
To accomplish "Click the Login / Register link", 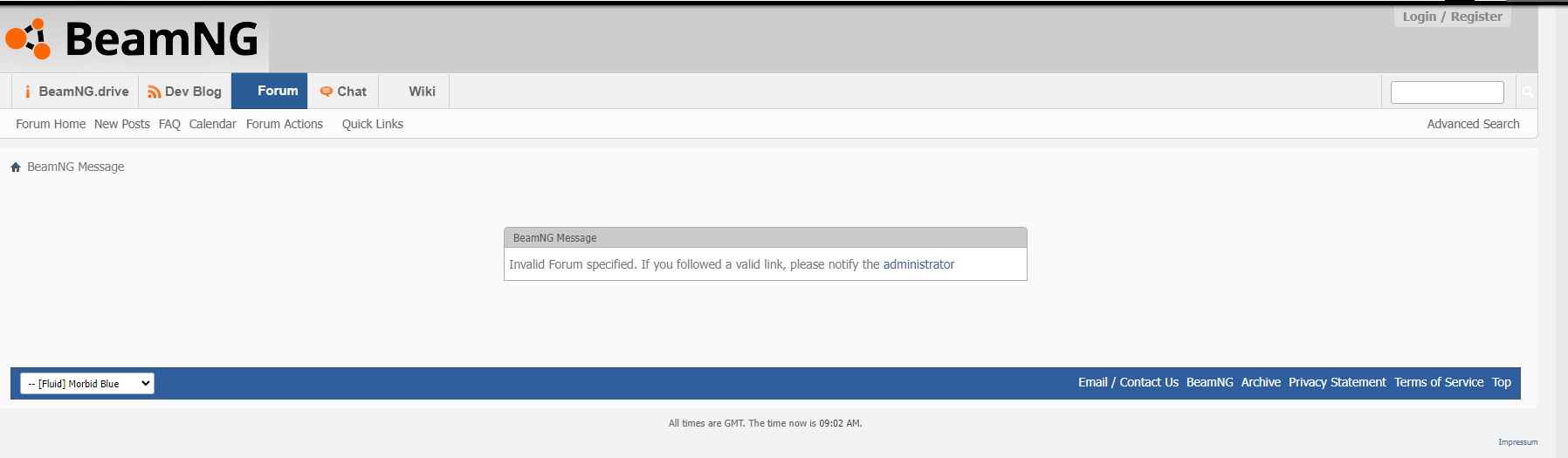I will (1452, 17).
